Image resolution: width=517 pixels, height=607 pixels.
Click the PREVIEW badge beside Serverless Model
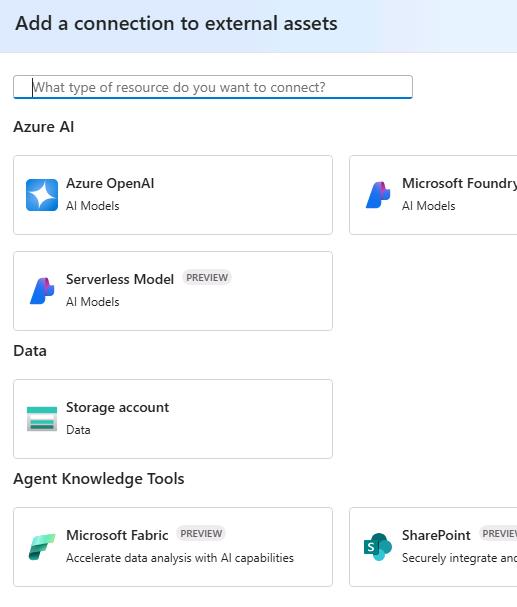(207, 278)
